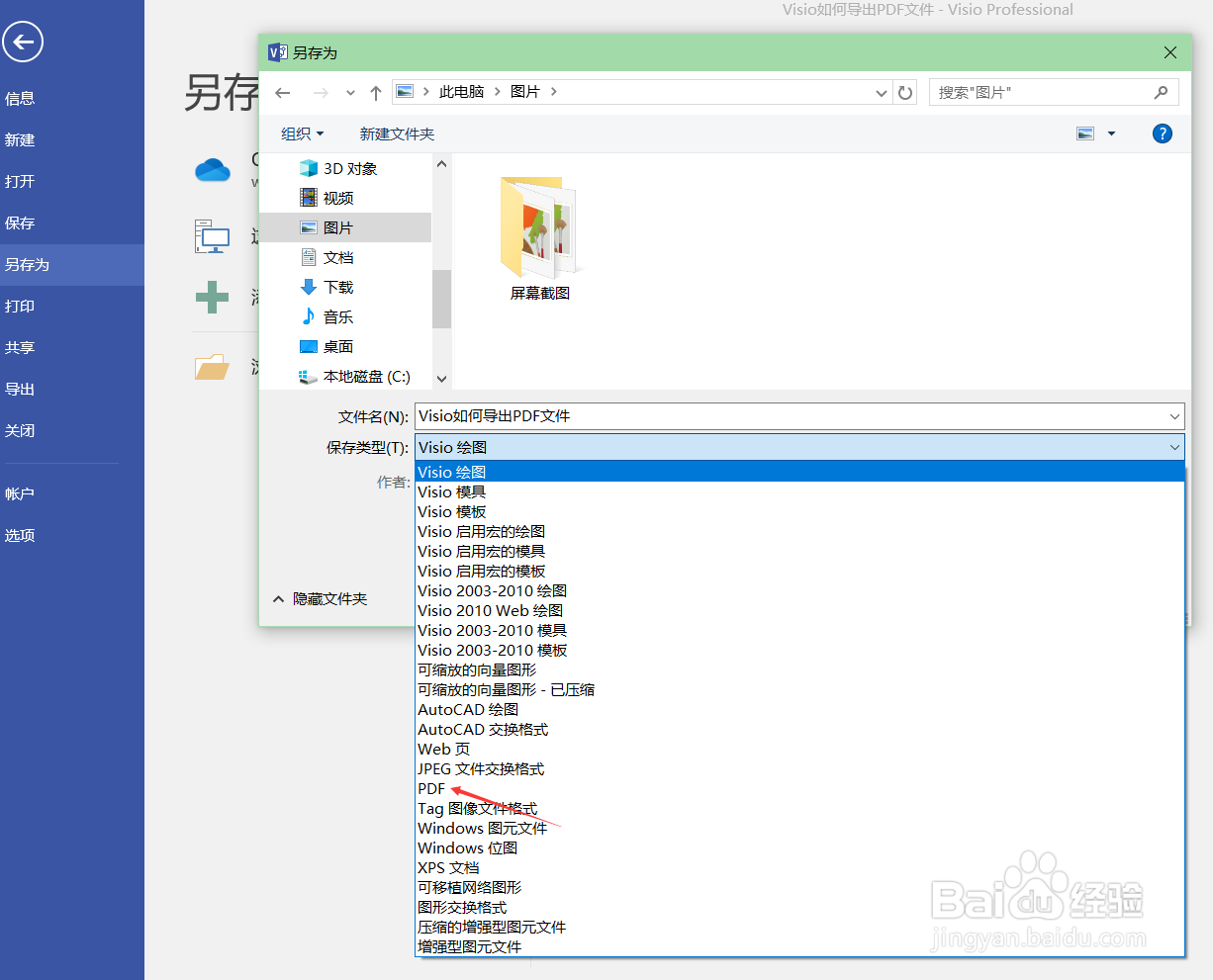Open the recent locations dropdown arrow

pos(350,93)
